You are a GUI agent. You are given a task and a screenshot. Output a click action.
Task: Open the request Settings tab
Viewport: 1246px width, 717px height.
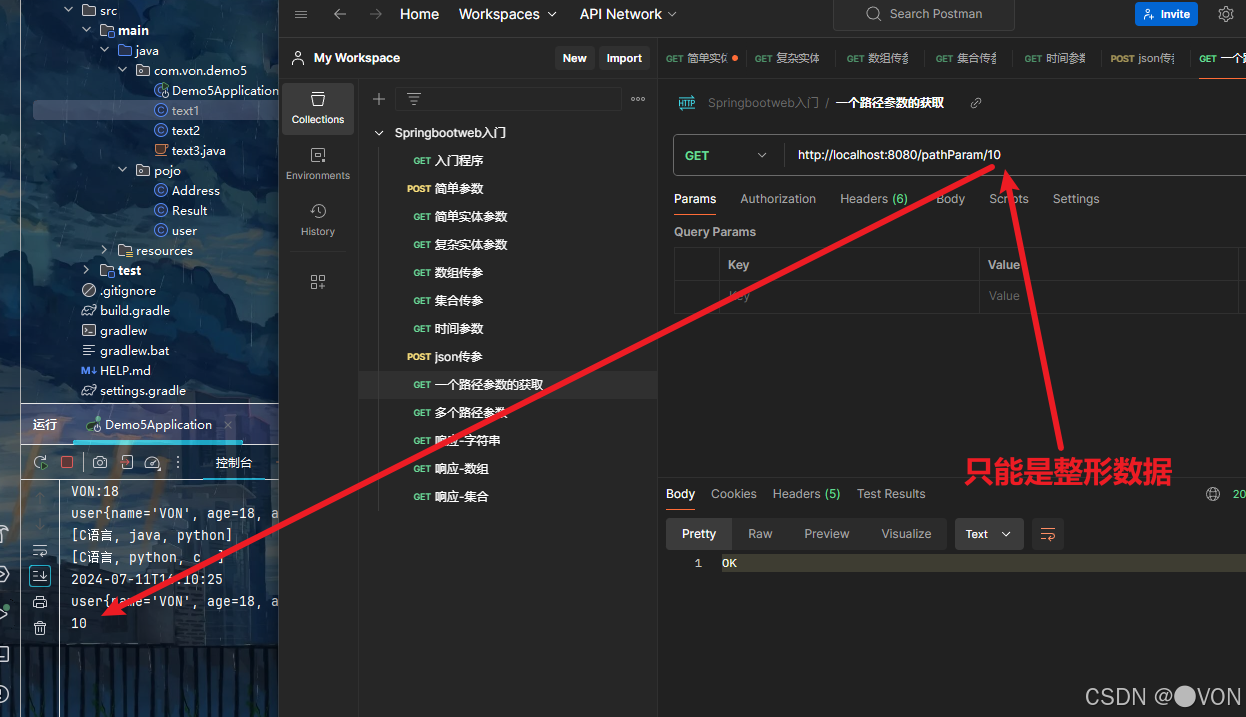tap(1076, 199)
